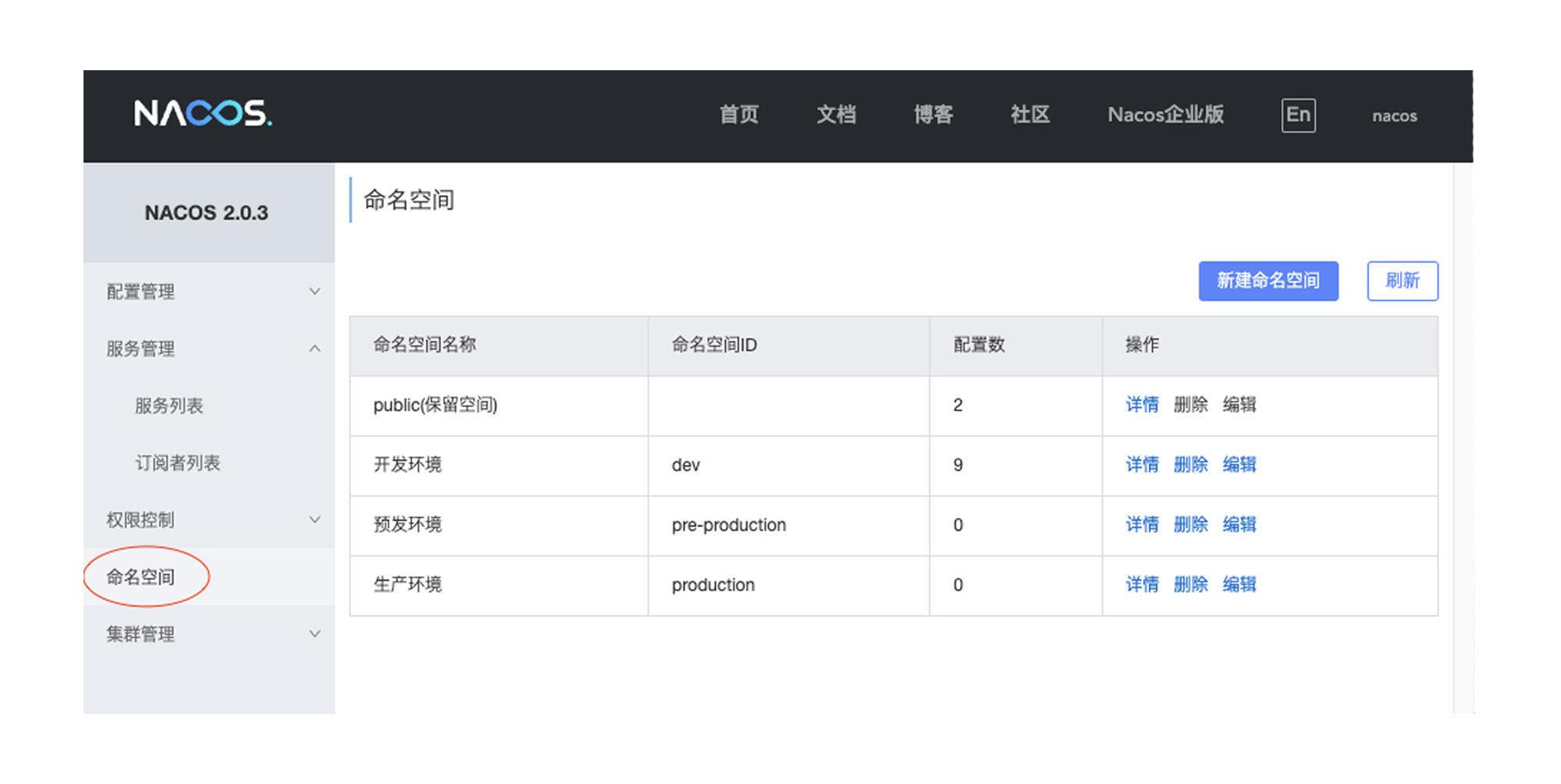Expand the 权限控制 menu
The image size is (1561, 784).
pos(140,520)
